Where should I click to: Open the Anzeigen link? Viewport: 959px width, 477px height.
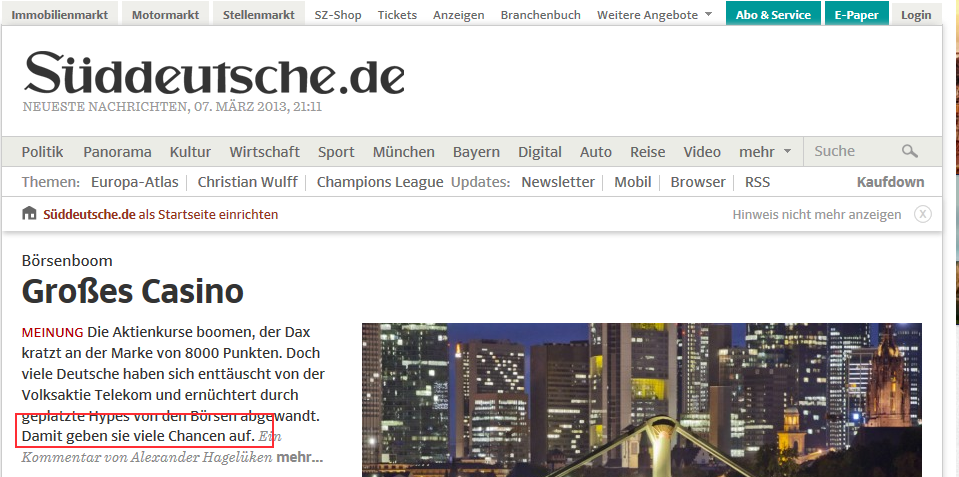[x=458, y=15]
